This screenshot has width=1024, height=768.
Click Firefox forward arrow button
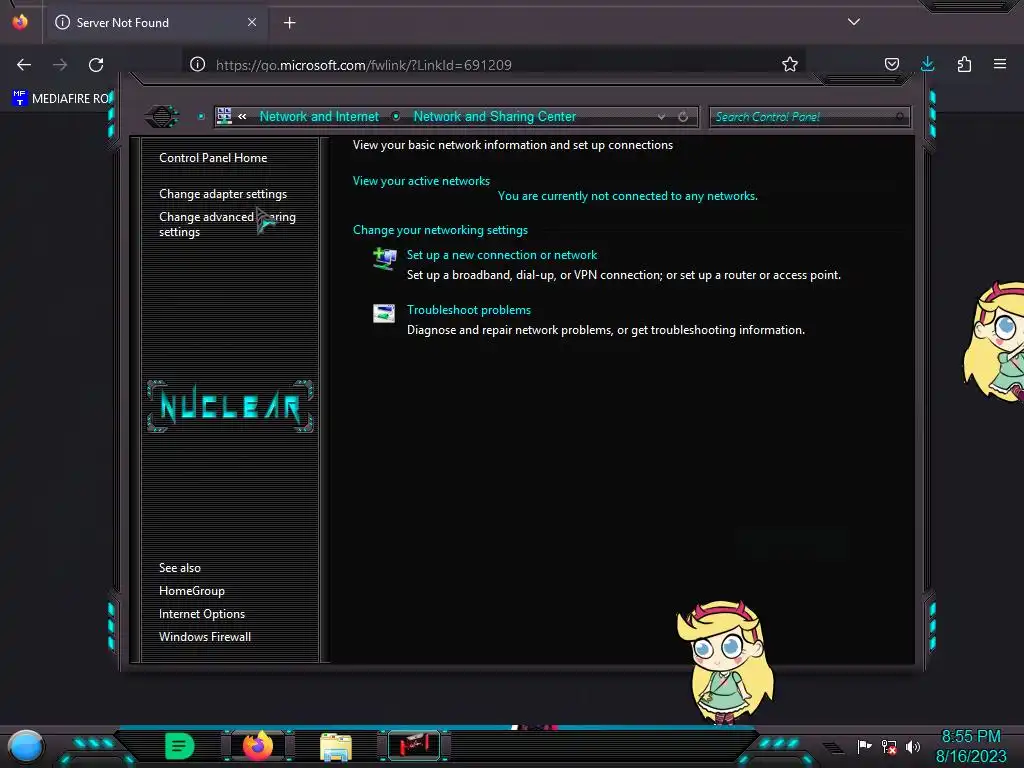(x=60, y=65)
